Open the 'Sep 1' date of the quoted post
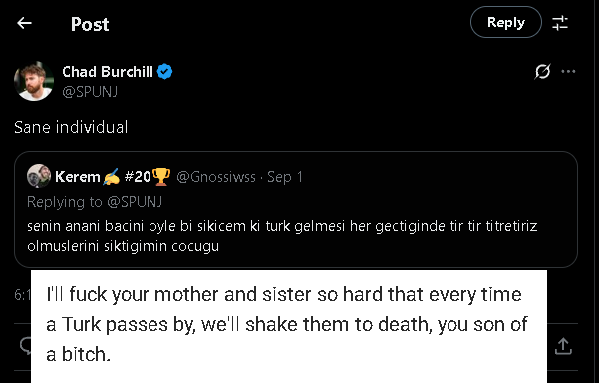599x383 pixels. (x=285, y=177)
